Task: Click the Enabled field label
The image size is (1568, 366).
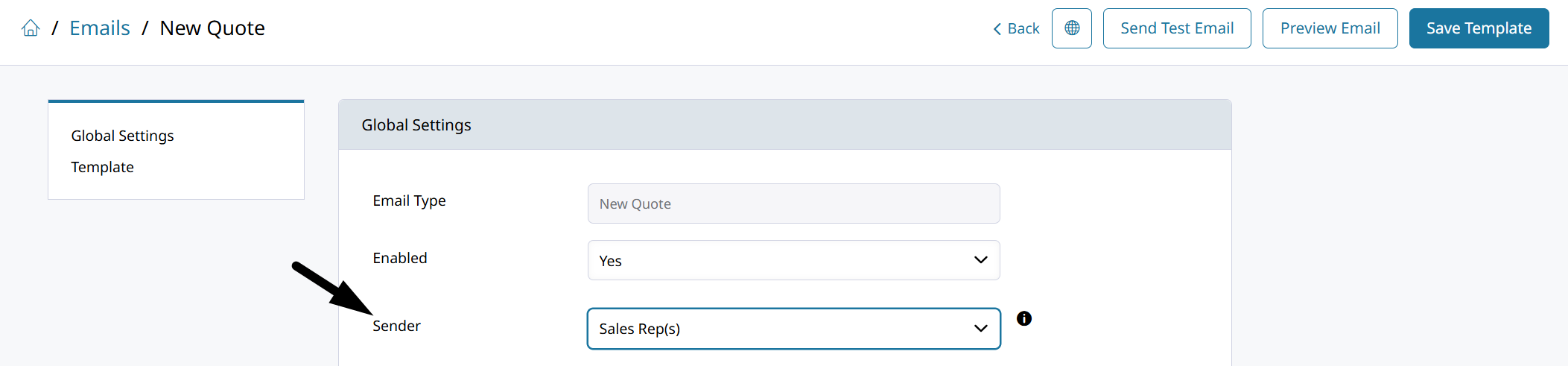Action: tap(400, 258)
